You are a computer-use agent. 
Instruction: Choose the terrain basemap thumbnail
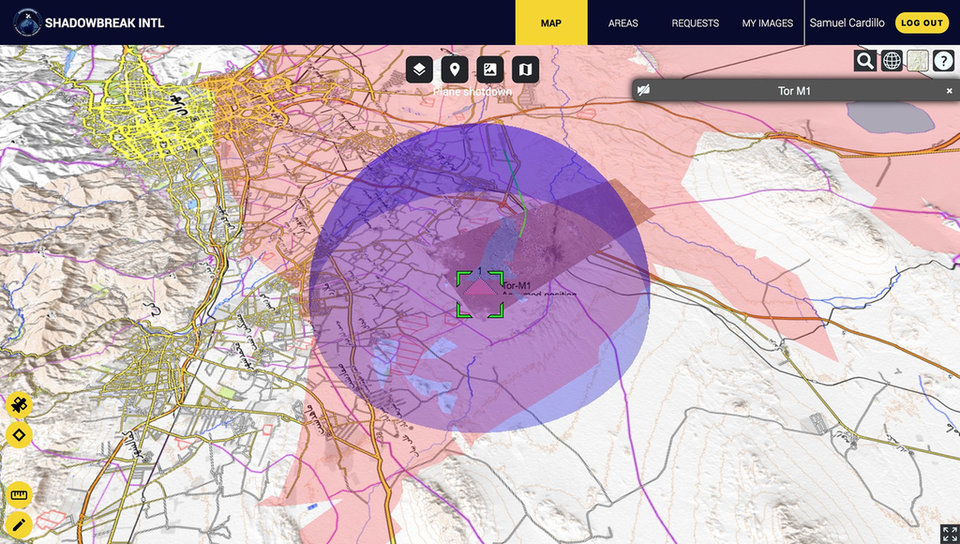pyautogui.click(x=917, y=61)
